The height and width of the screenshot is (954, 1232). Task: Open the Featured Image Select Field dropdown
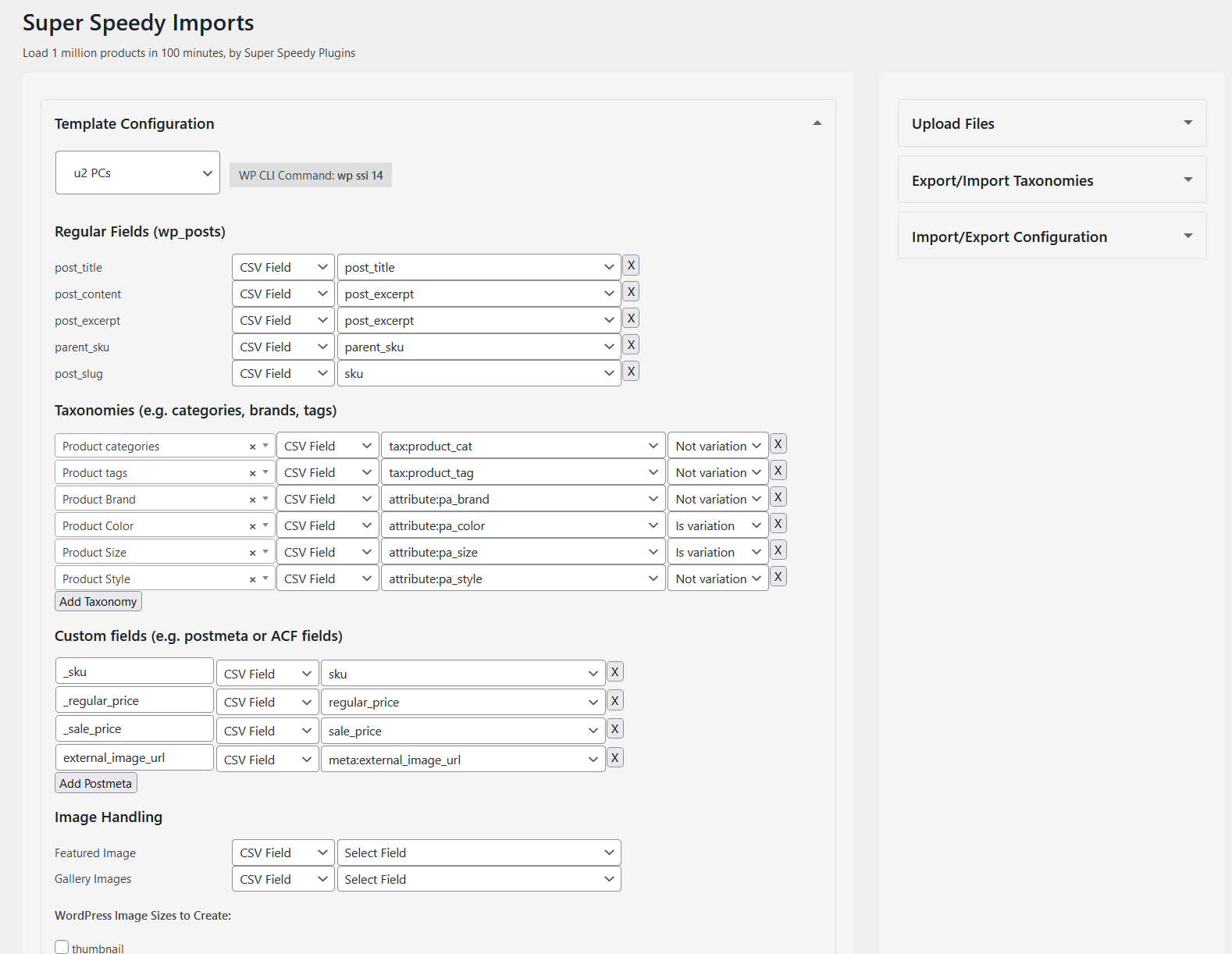[479, 853]
